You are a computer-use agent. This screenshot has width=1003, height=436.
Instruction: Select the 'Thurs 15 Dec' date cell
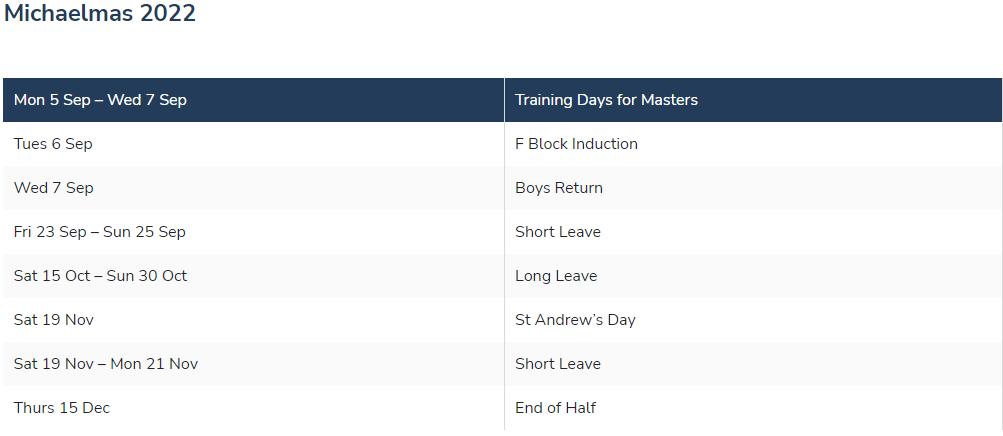(x=62, y=408)
